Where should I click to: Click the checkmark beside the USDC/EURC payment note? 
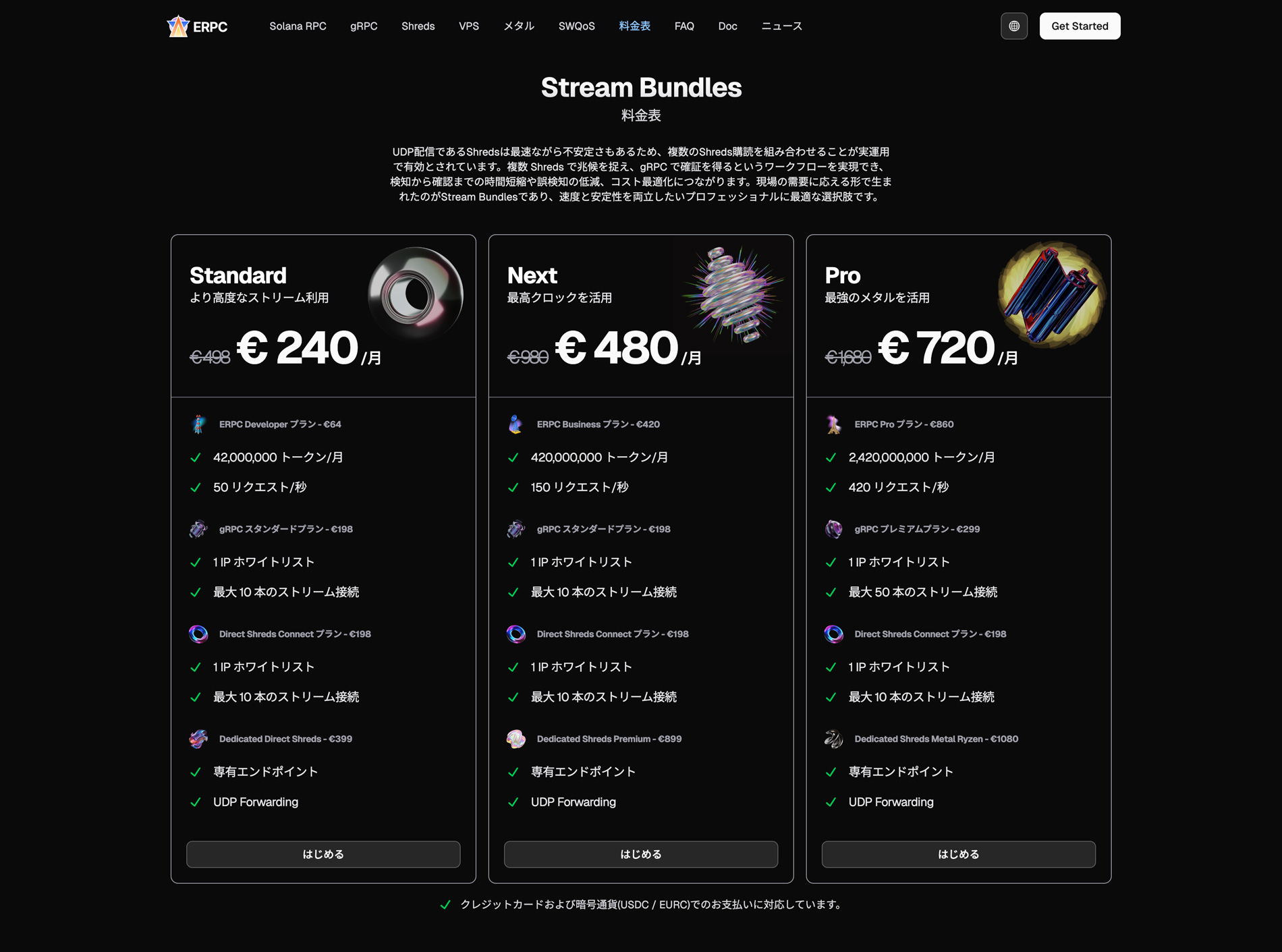pos(447,905)
